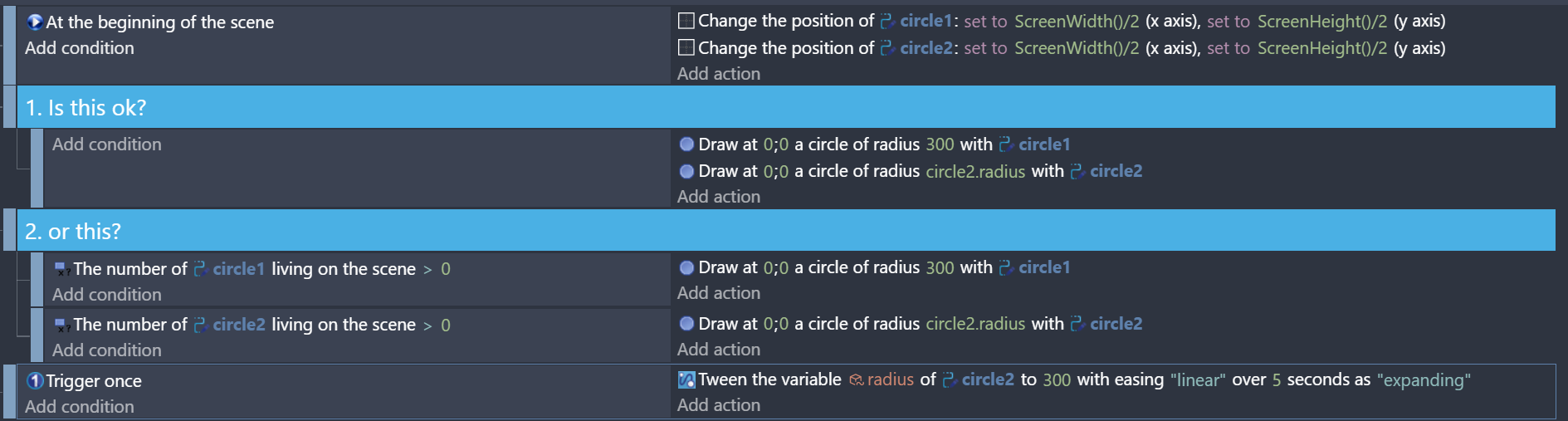The width and height of the screenshot is (1568, 421).
Task: Edit the "linear" easing parameter
Action: tap(1198, 380)
